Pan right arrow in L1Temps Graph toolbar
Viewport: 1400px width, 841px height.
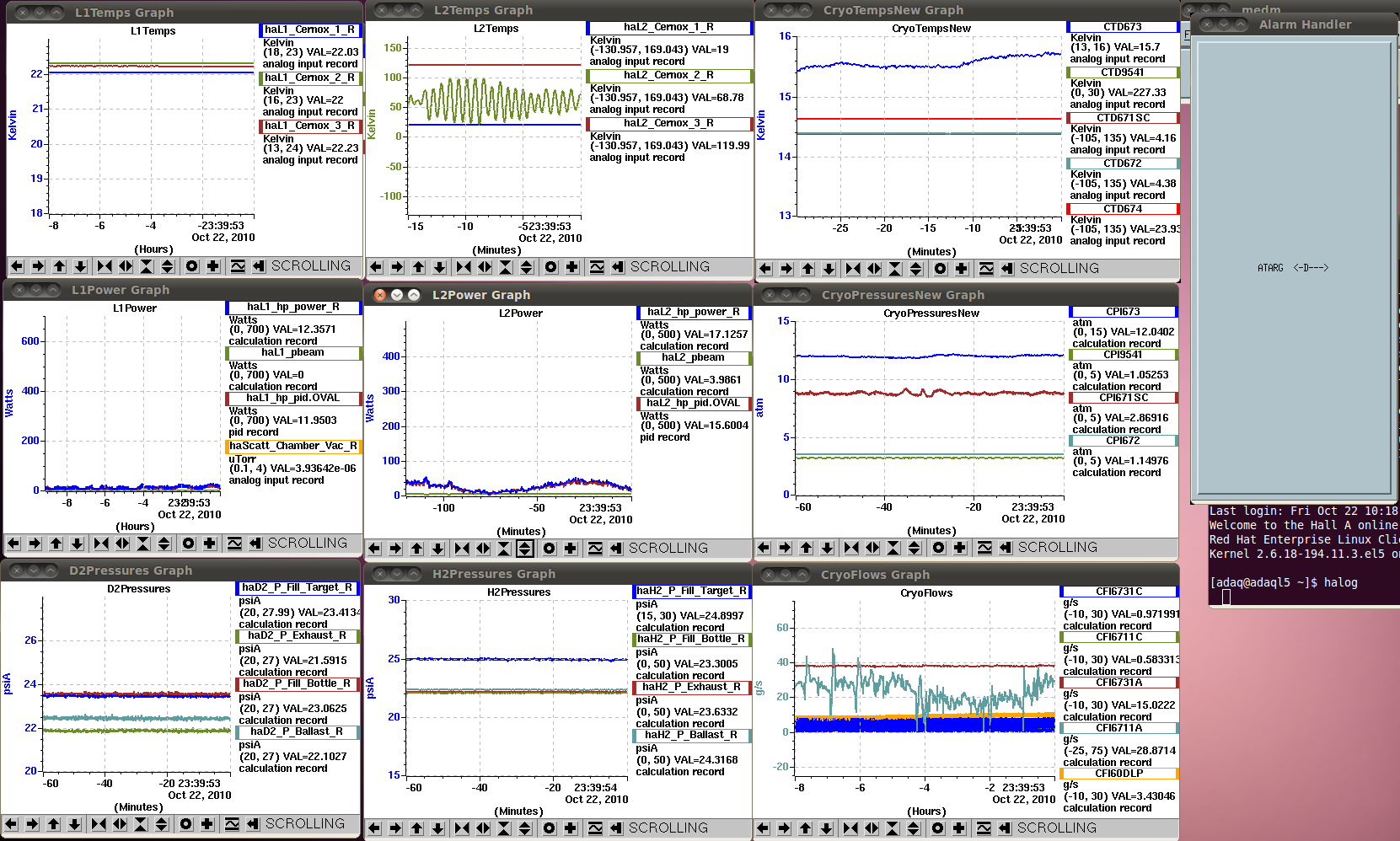pyautogui.click(x=38, y=266)
